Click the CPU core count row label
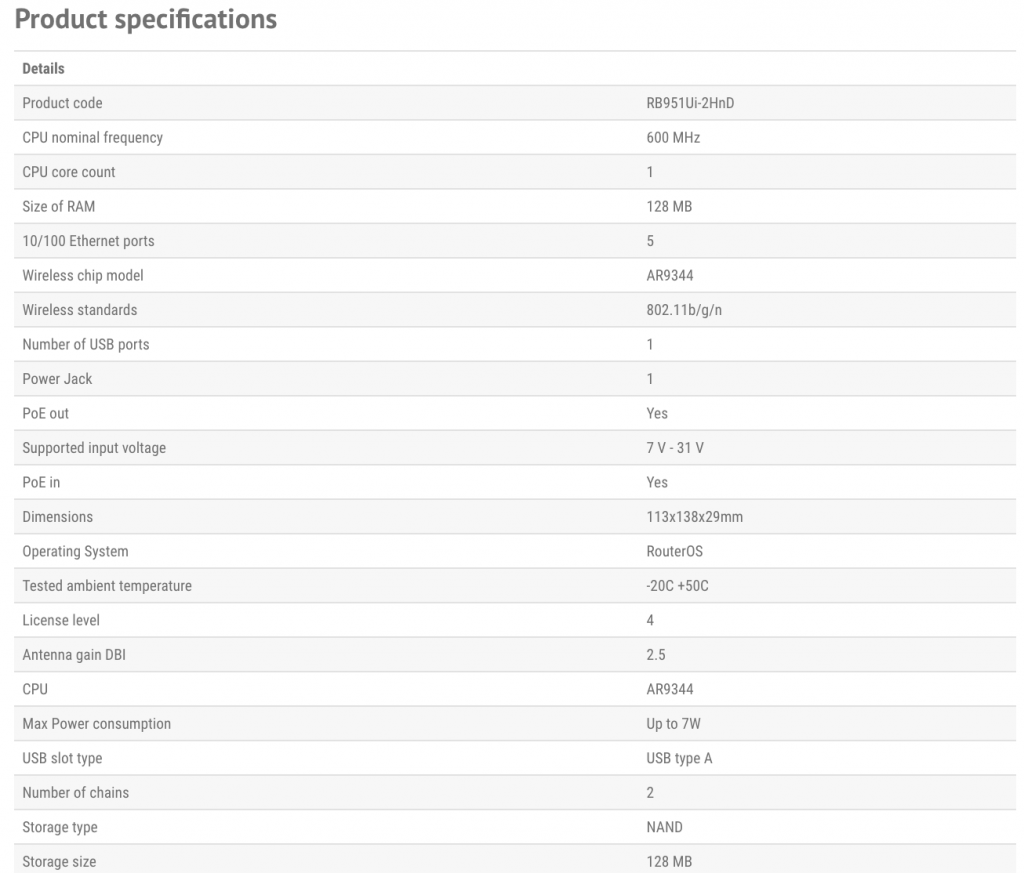This screenshot has width=1024, height=873. tap(69, 172)
